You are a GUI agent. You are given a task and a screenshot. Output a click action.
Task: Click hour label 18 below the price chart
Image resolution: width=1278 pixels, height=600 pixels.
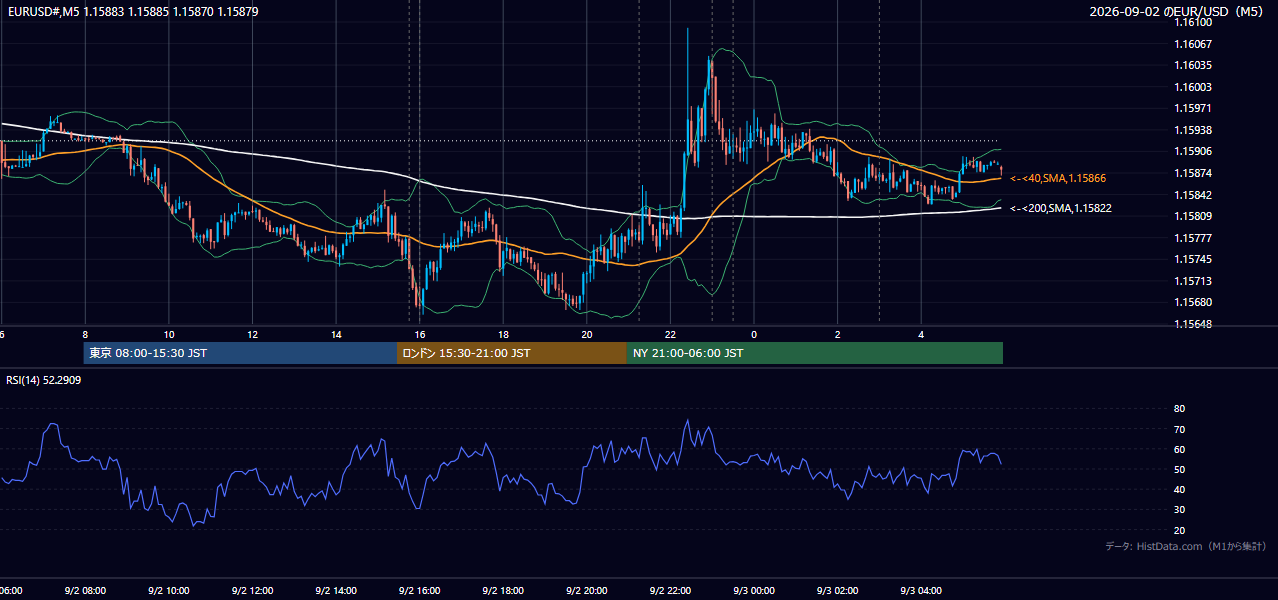click(504, 334)
